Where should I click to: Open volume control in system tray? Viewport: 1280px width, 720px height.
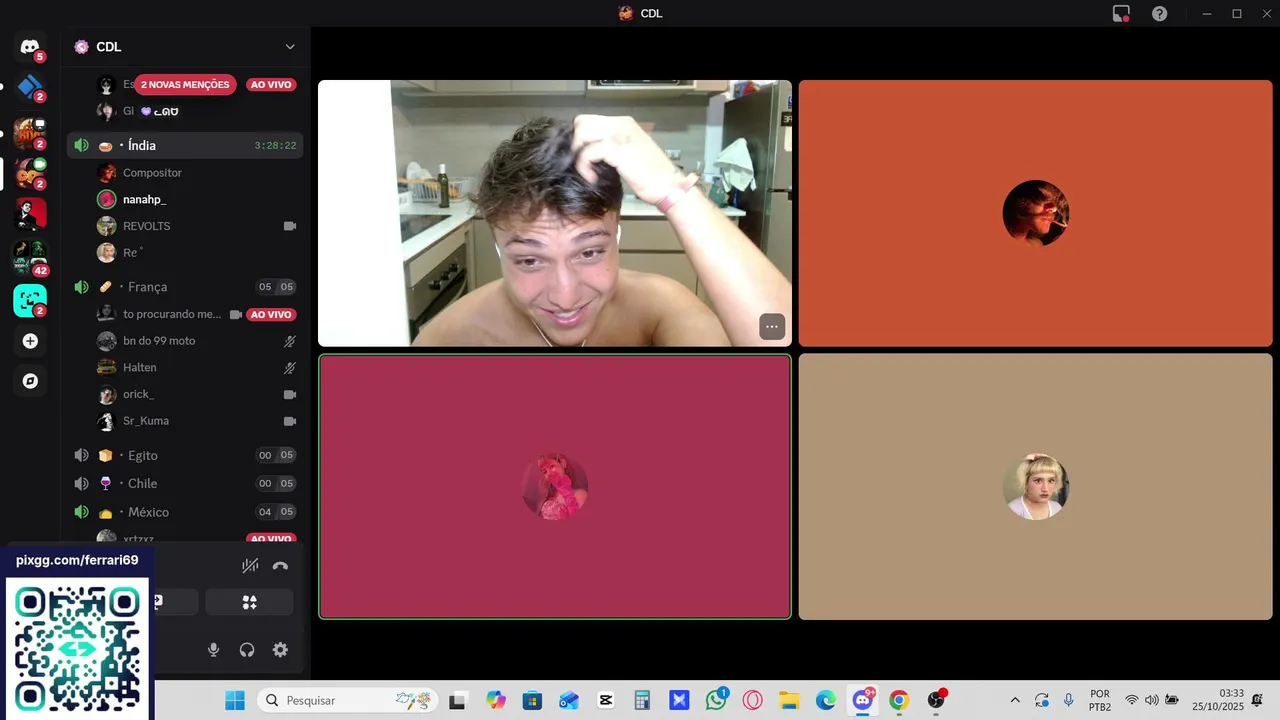[1151, 700]
